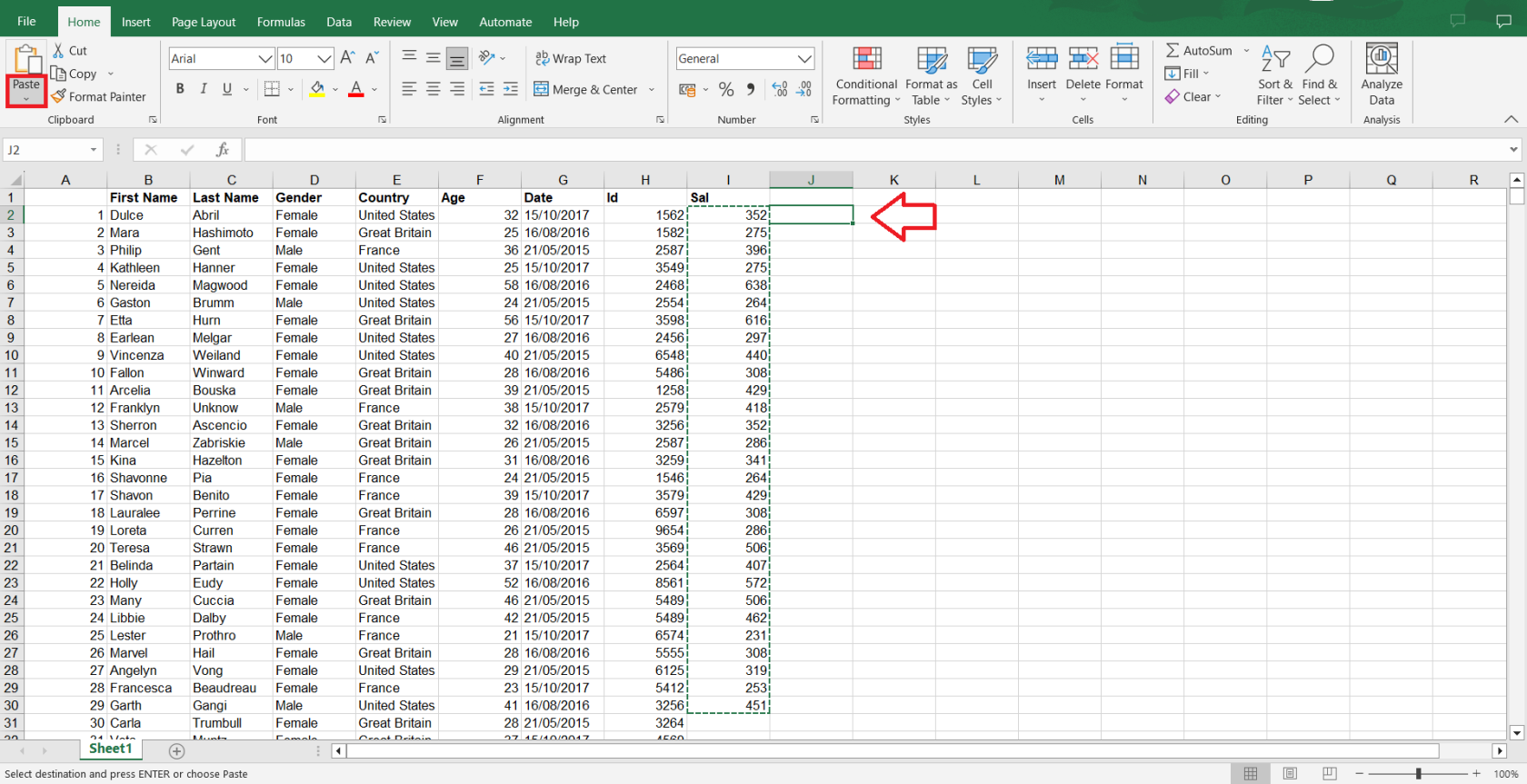Select the Format Painter brush
This screenshot has height=784, width=1527.
[58, 96]
